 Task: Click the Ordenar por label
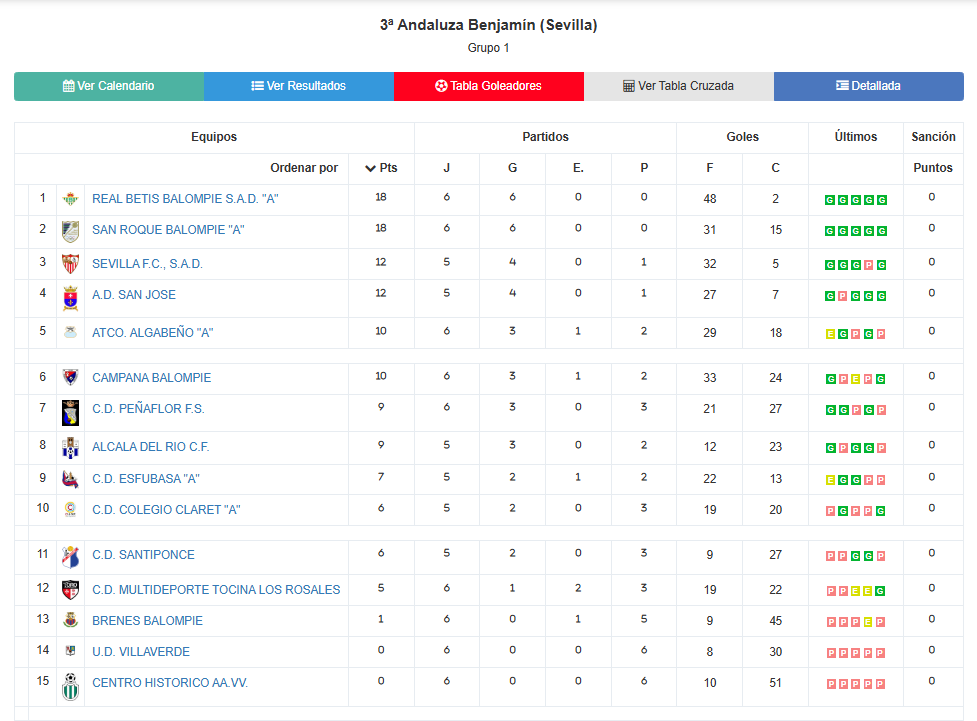click(304, 168)
